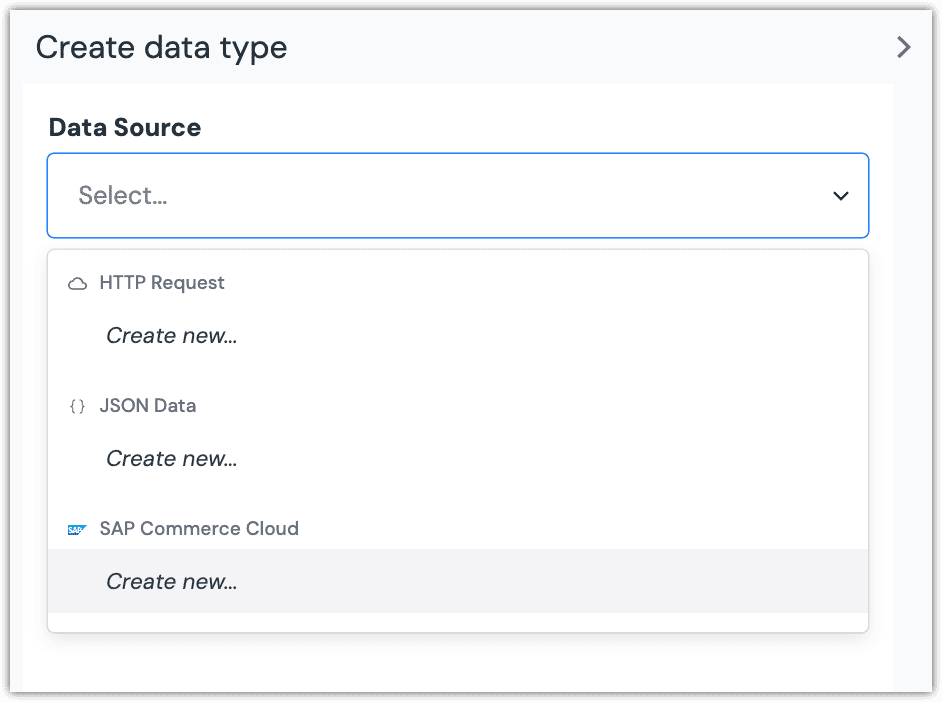Click the Select... placeholder text
The width and height of the screenshot is (942, 702).
click(x=123, y=196)
